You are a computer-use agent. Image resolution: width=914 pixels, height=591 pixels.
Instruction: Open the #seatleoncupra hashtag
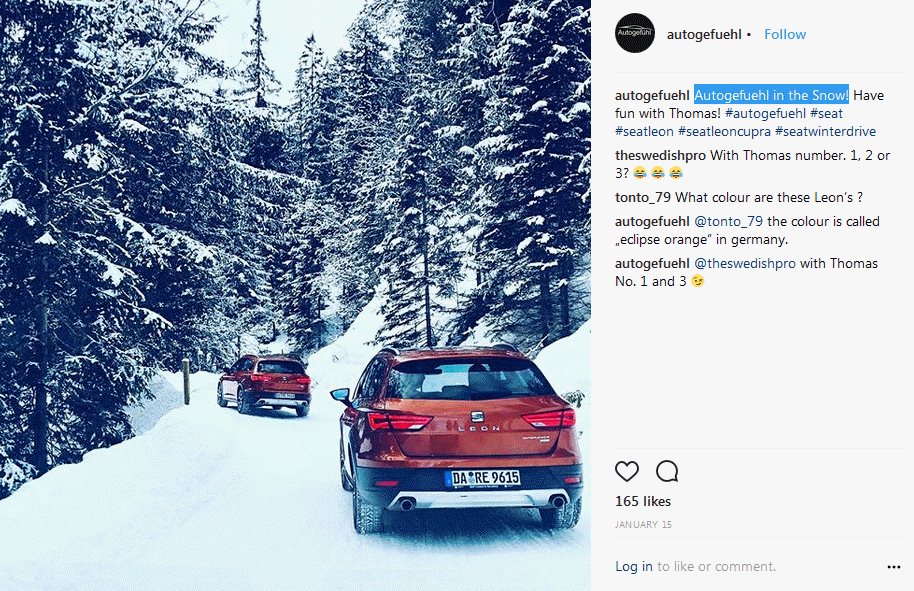[724, 131]
